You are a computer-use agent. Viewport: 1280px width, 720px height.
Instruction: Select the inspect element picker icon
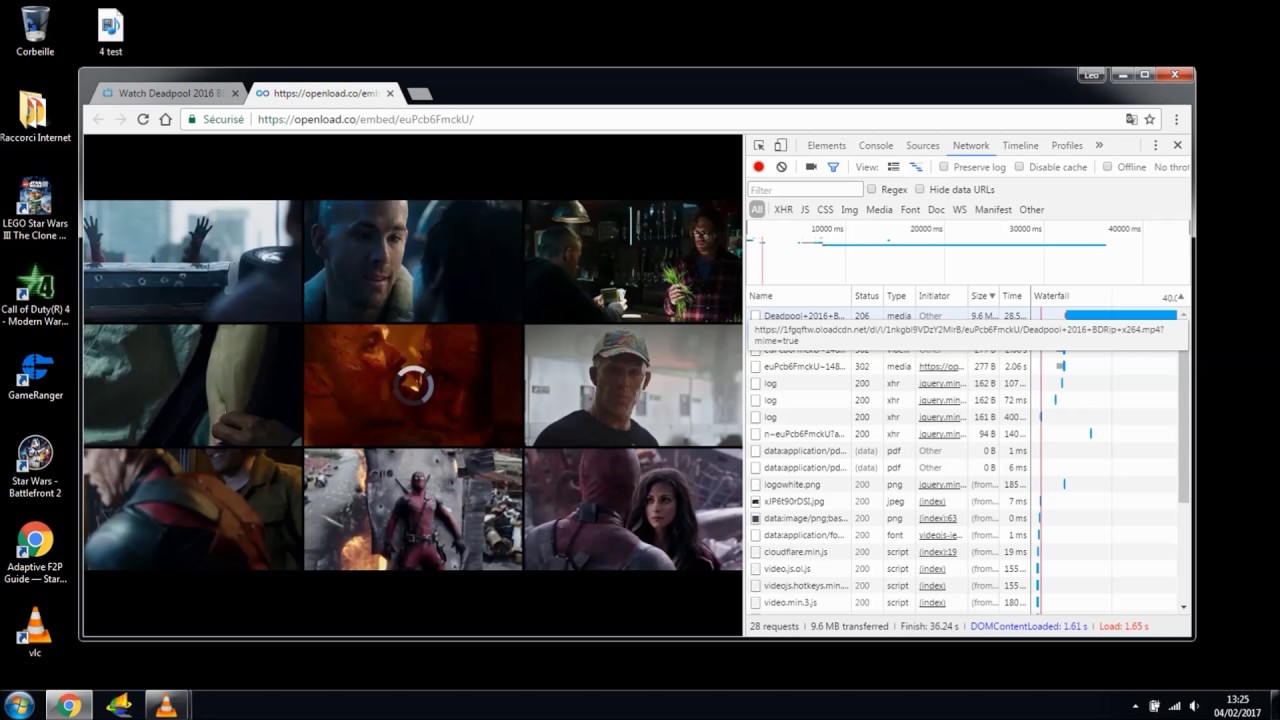point(759,145)
